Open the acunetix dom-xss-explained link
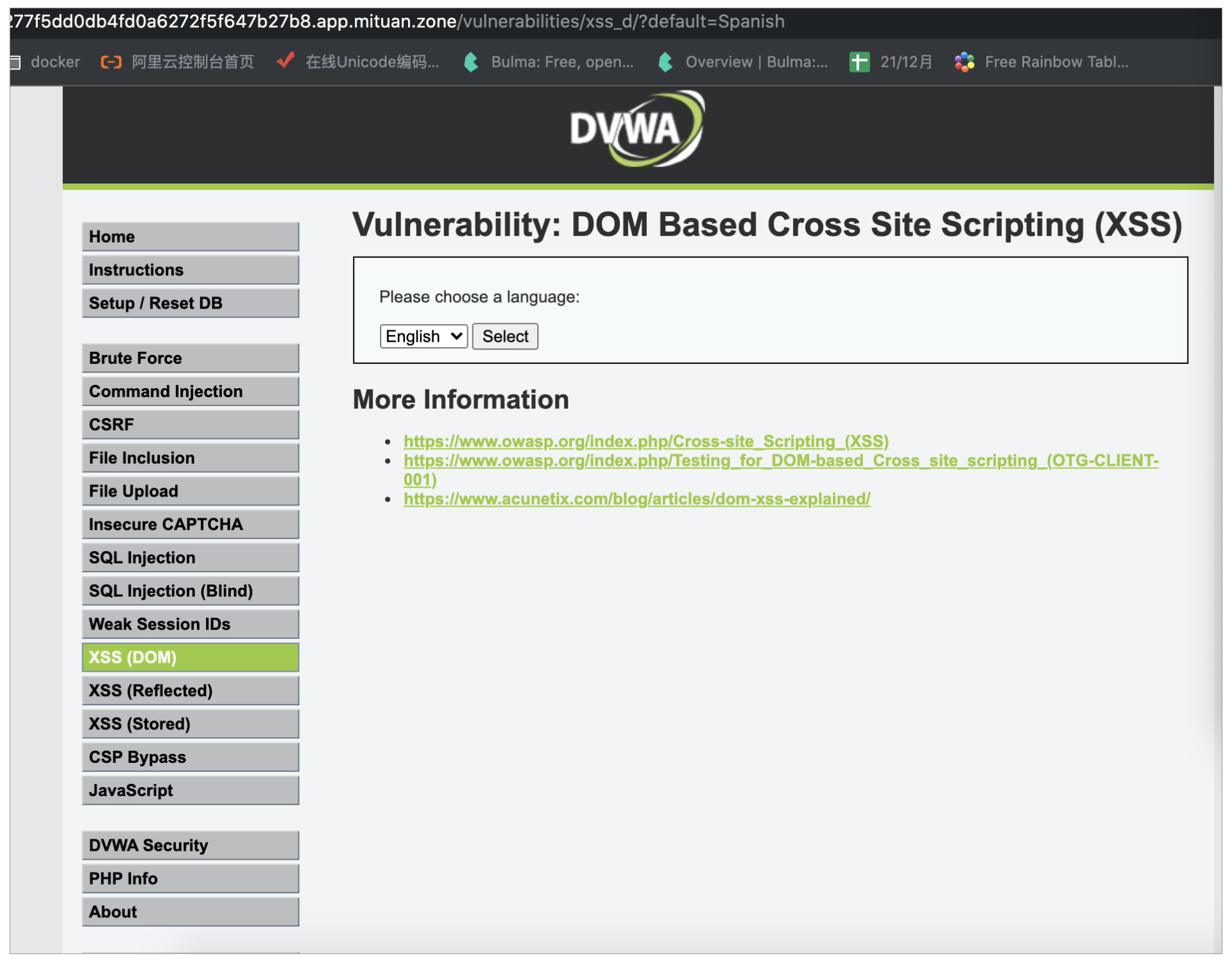The width and height of the screenshot is (1232, 963). 637,499
